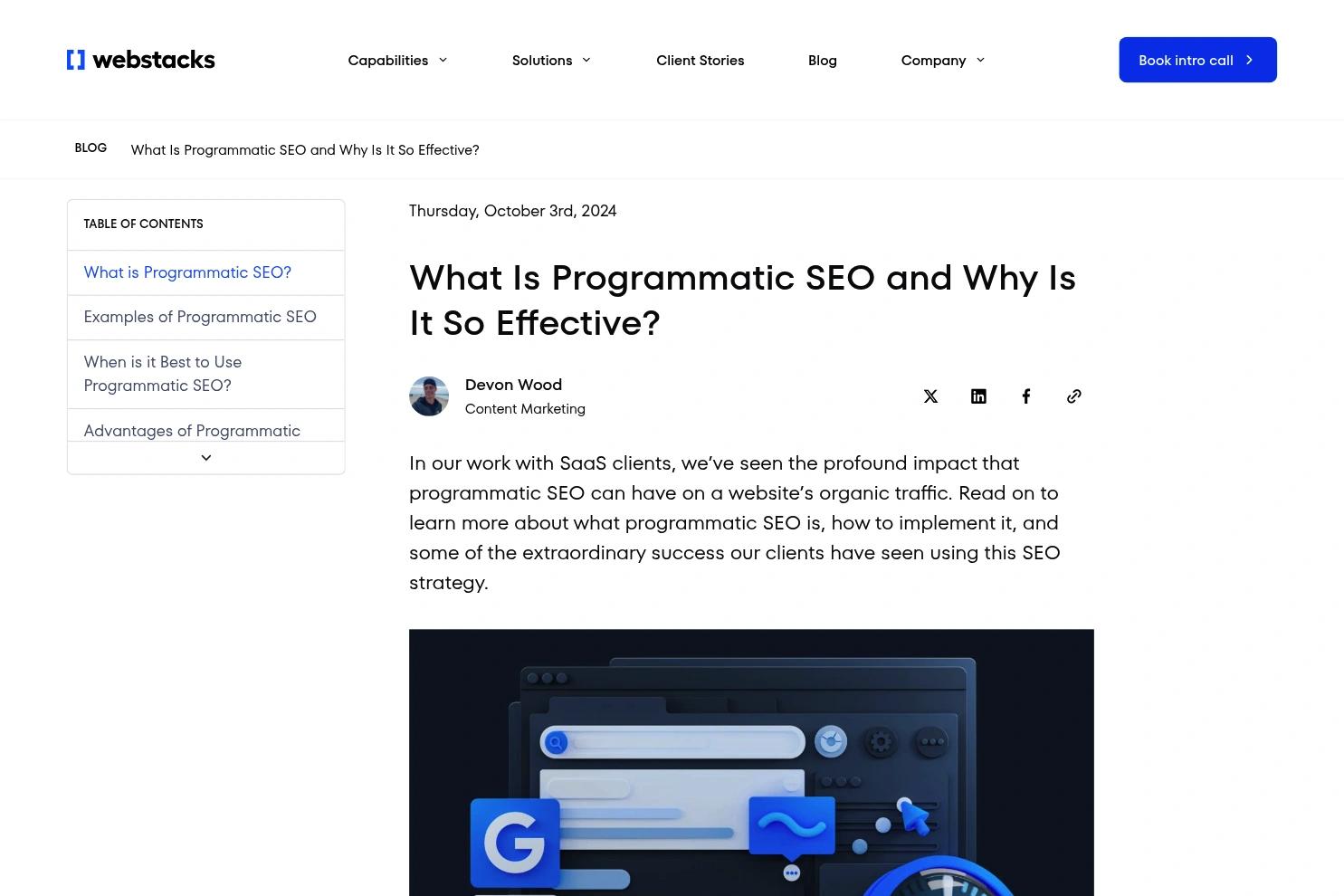This screenshot has height=896, width=1344.
Task: Share article on LinkedIn
Action: coord(978,396)
